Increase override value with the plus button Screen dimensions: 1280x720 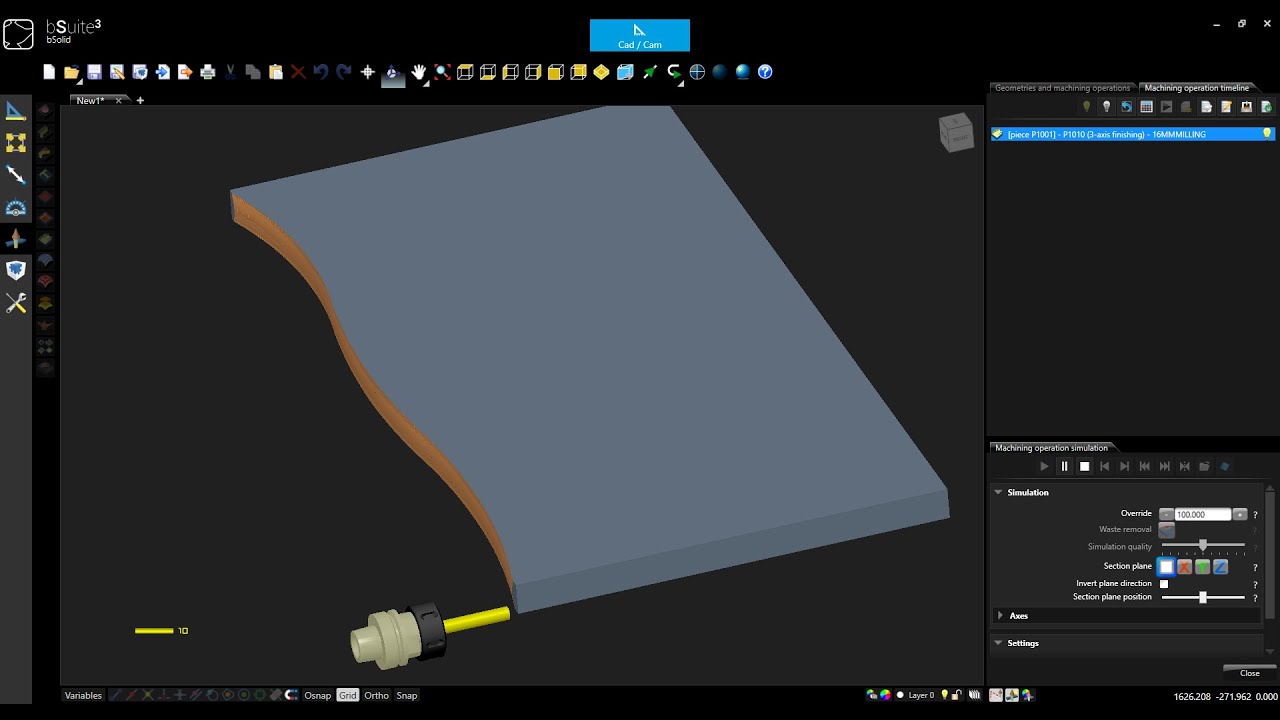[x=1240, y=514]
